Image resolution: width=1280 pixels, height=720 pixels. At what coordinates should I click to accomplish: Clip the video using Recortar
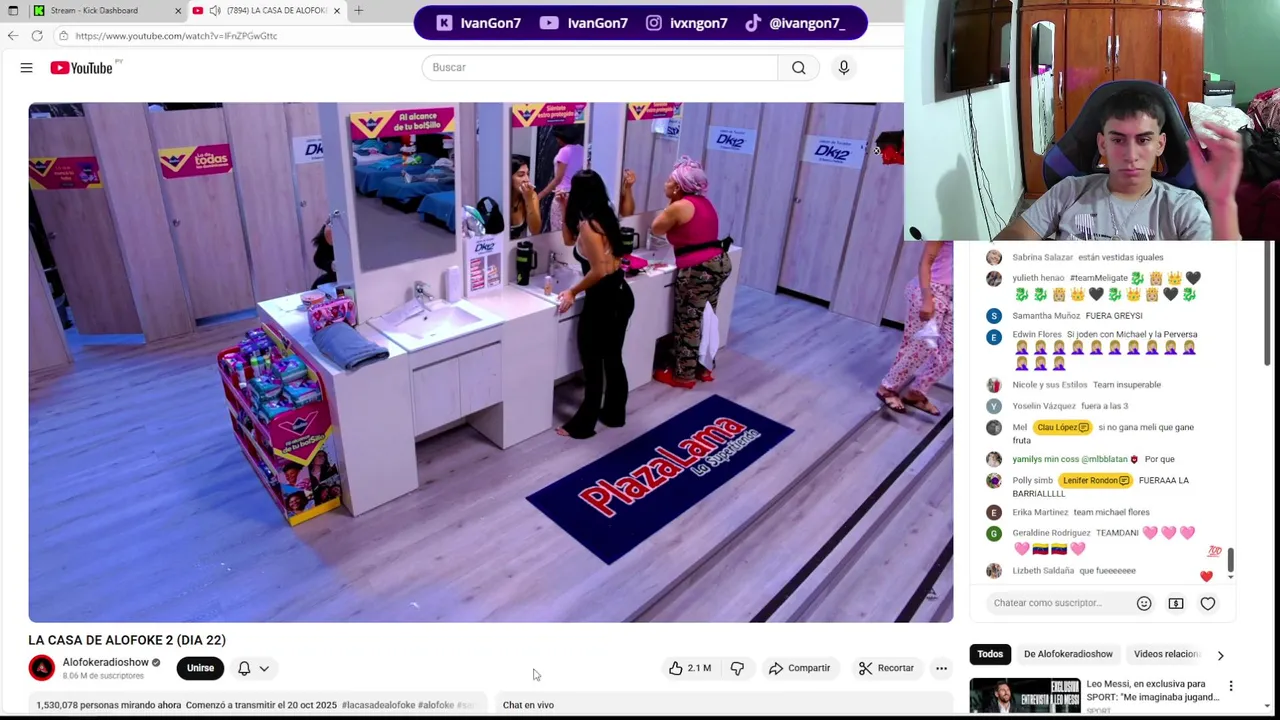886,668
